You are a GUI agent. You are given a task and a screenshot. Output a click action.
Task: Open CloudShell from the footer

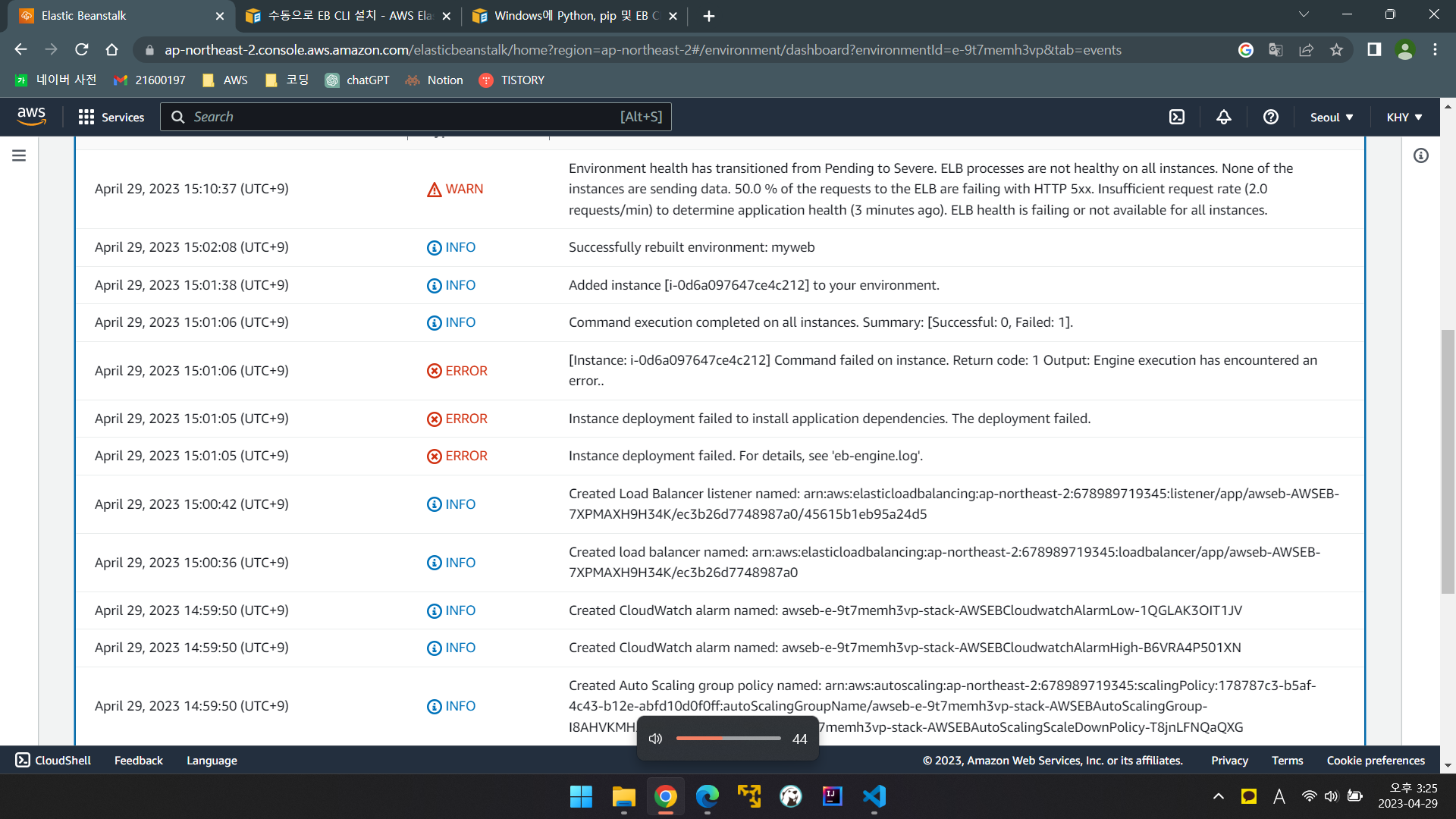(x=53, y=760)
